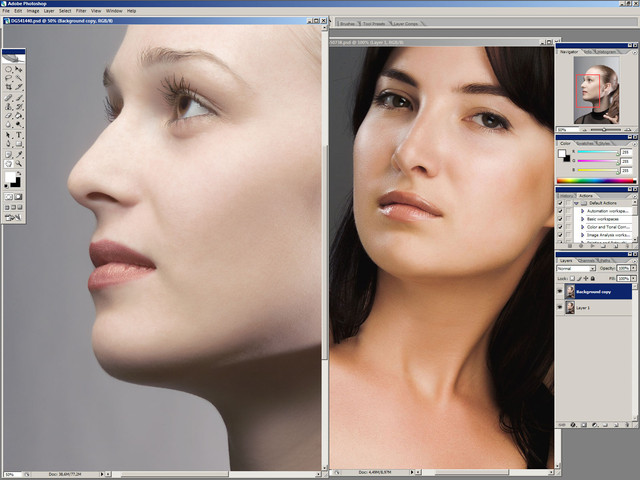This screenshot has height=480, width=640.
Task: Select the Rectangle shape tool
Action: [x=19, y=144]
